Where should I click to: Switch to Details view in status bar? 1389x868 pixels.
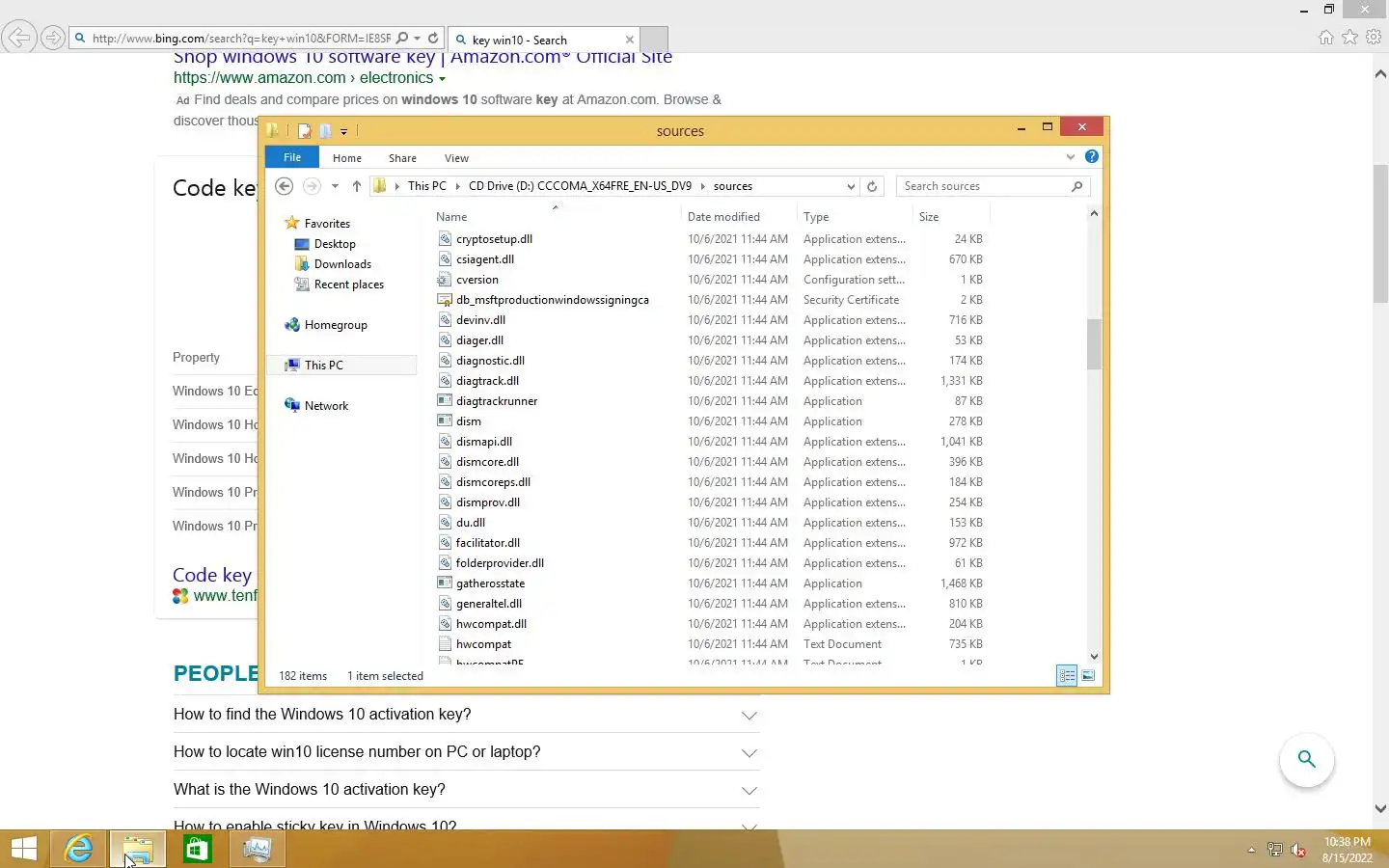pos(1067,676)
